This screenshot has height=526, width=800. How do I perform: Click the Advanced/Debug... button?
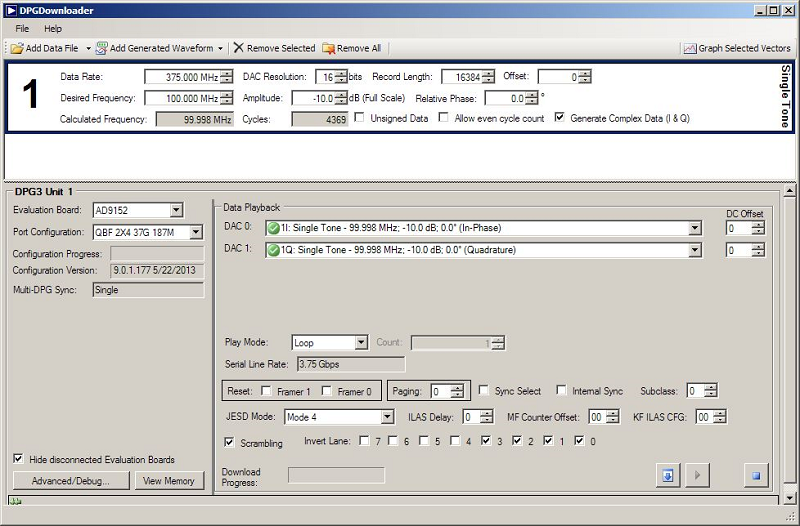click(x=70, y=481)
